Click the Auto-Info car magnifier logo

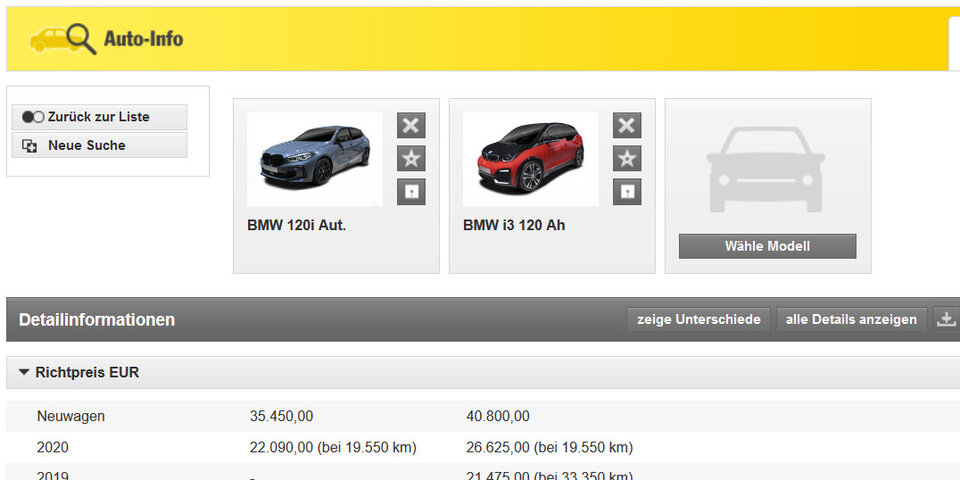click(63, 39)
